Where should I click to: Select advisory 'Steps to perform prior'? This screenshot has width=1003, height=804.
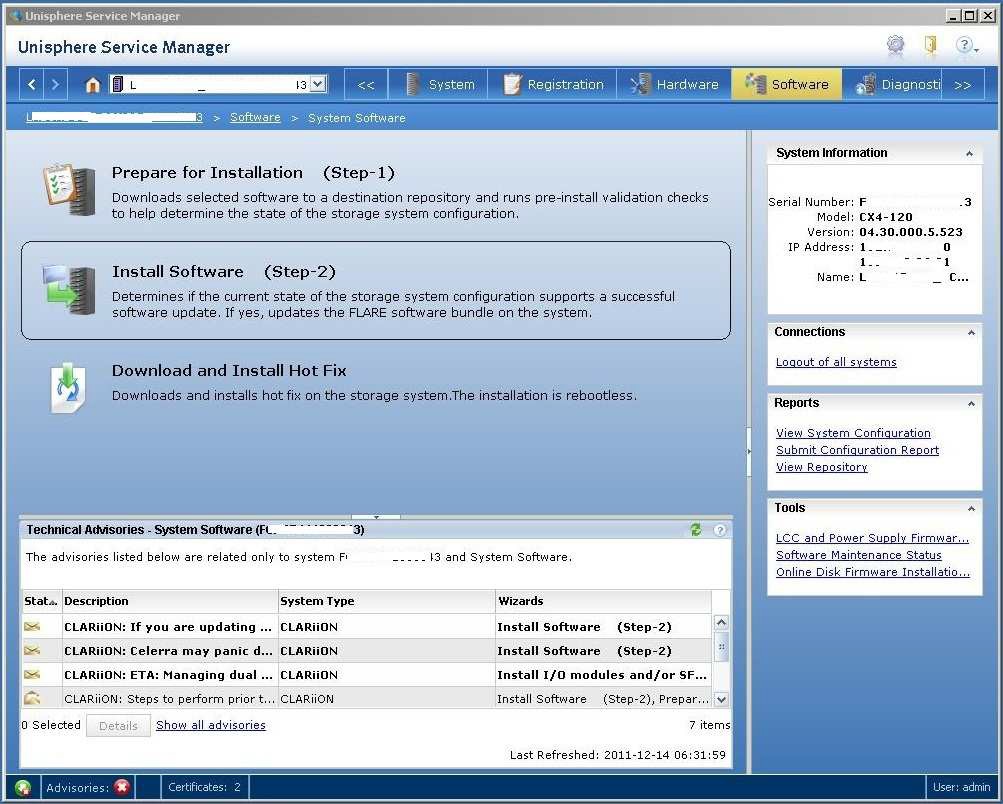[x=367, y=698]
